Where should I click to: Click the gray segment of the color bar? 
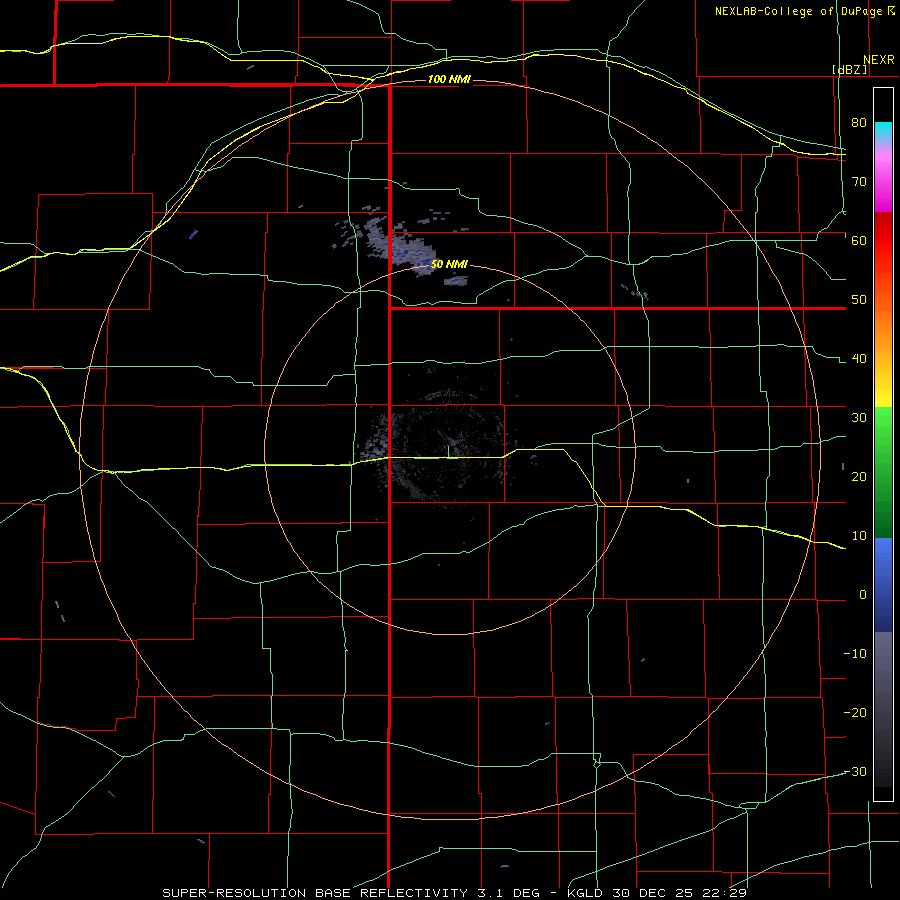pos(883,709)
